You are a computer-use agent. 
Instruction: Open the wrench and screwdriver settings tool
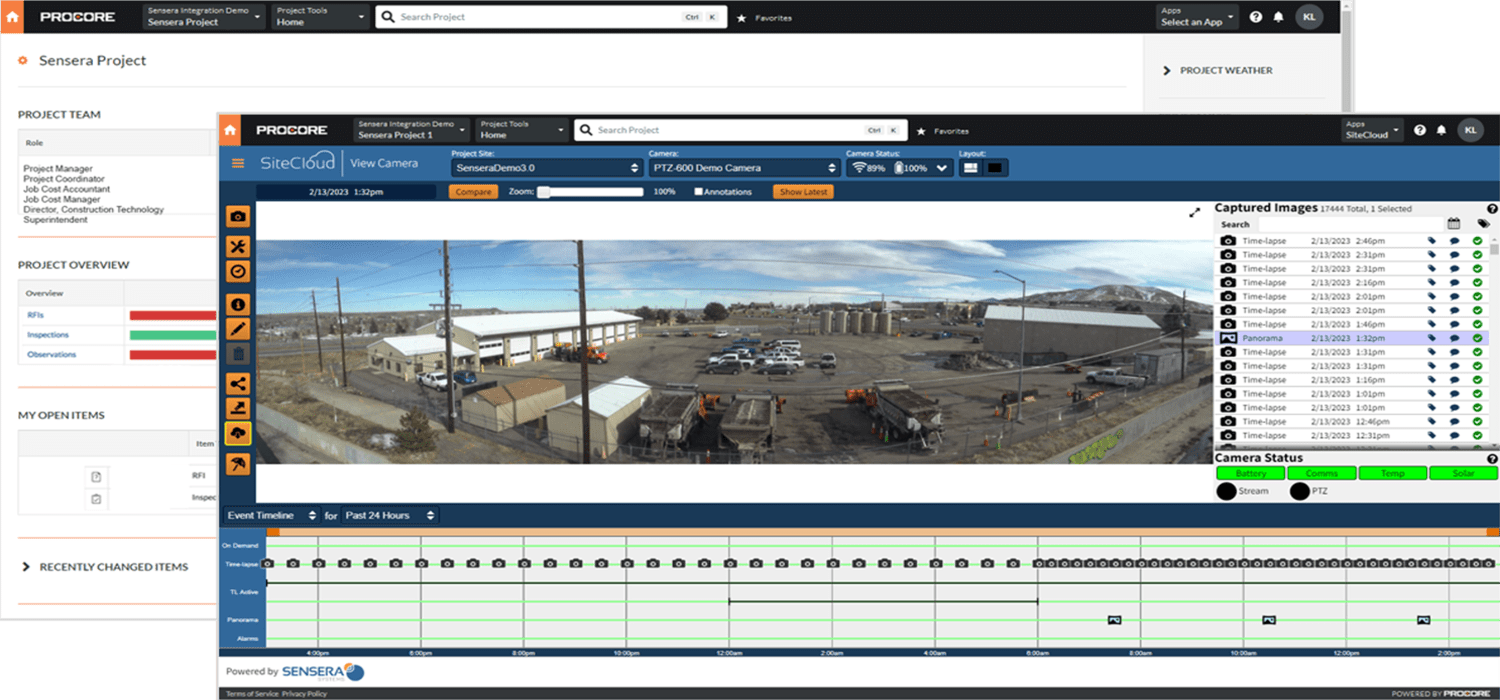[x=238, y=246]
